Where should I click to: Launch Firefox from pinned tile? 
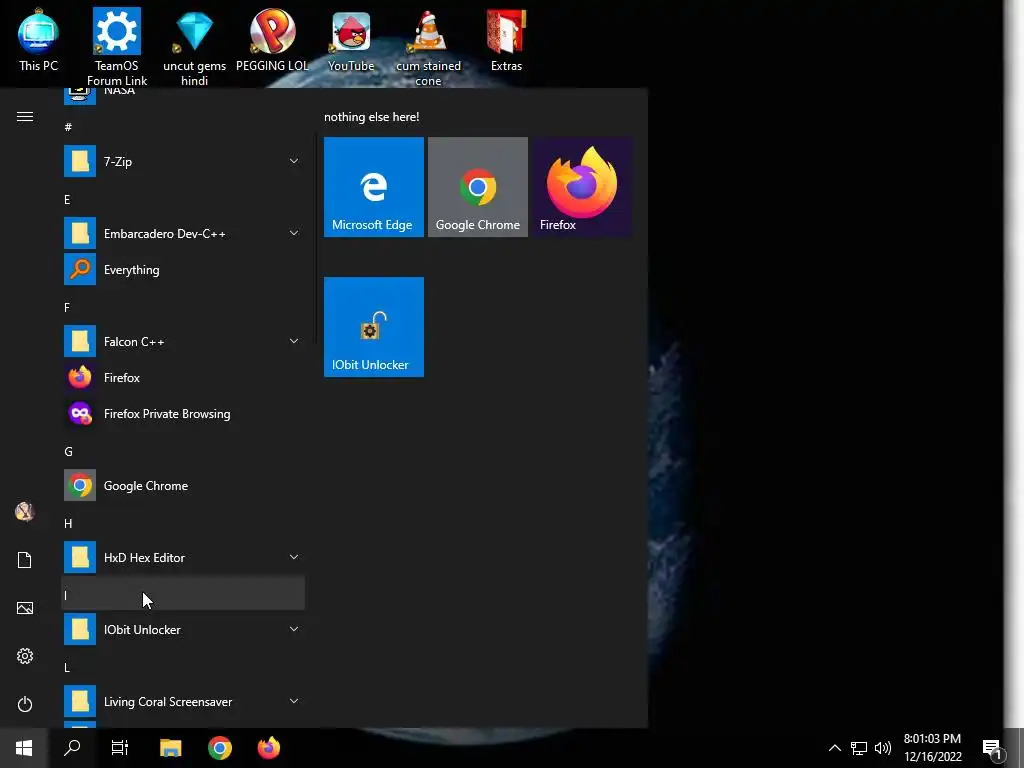point(581,187)
